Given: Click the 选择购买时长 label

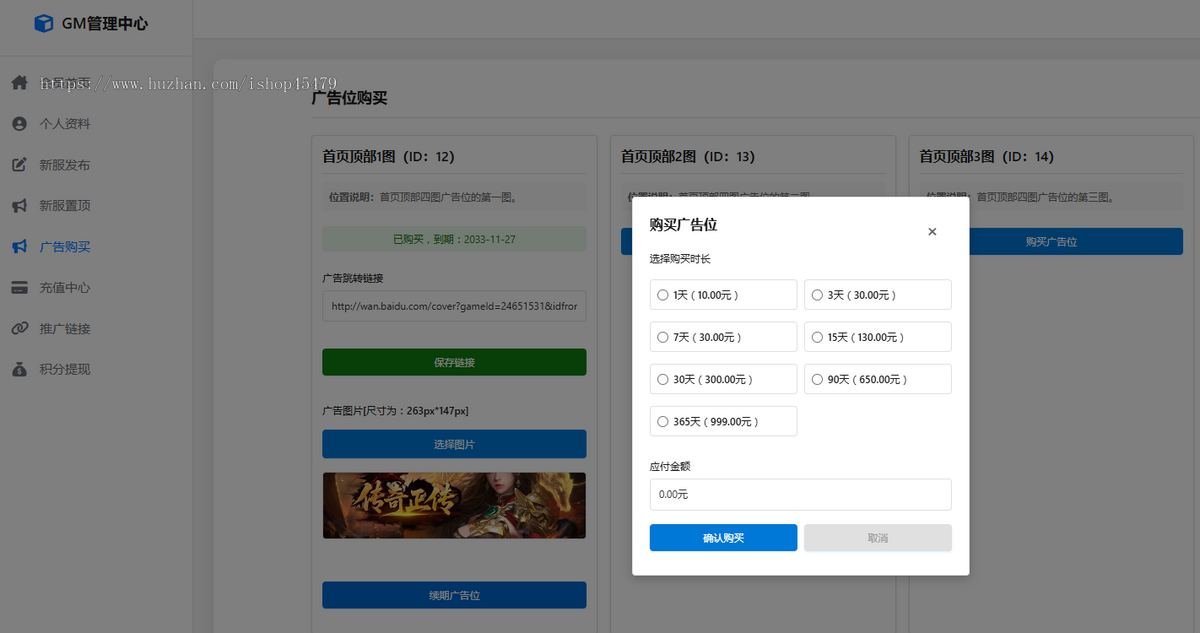Looking at the screenshot, I should (x=680, y=259).
